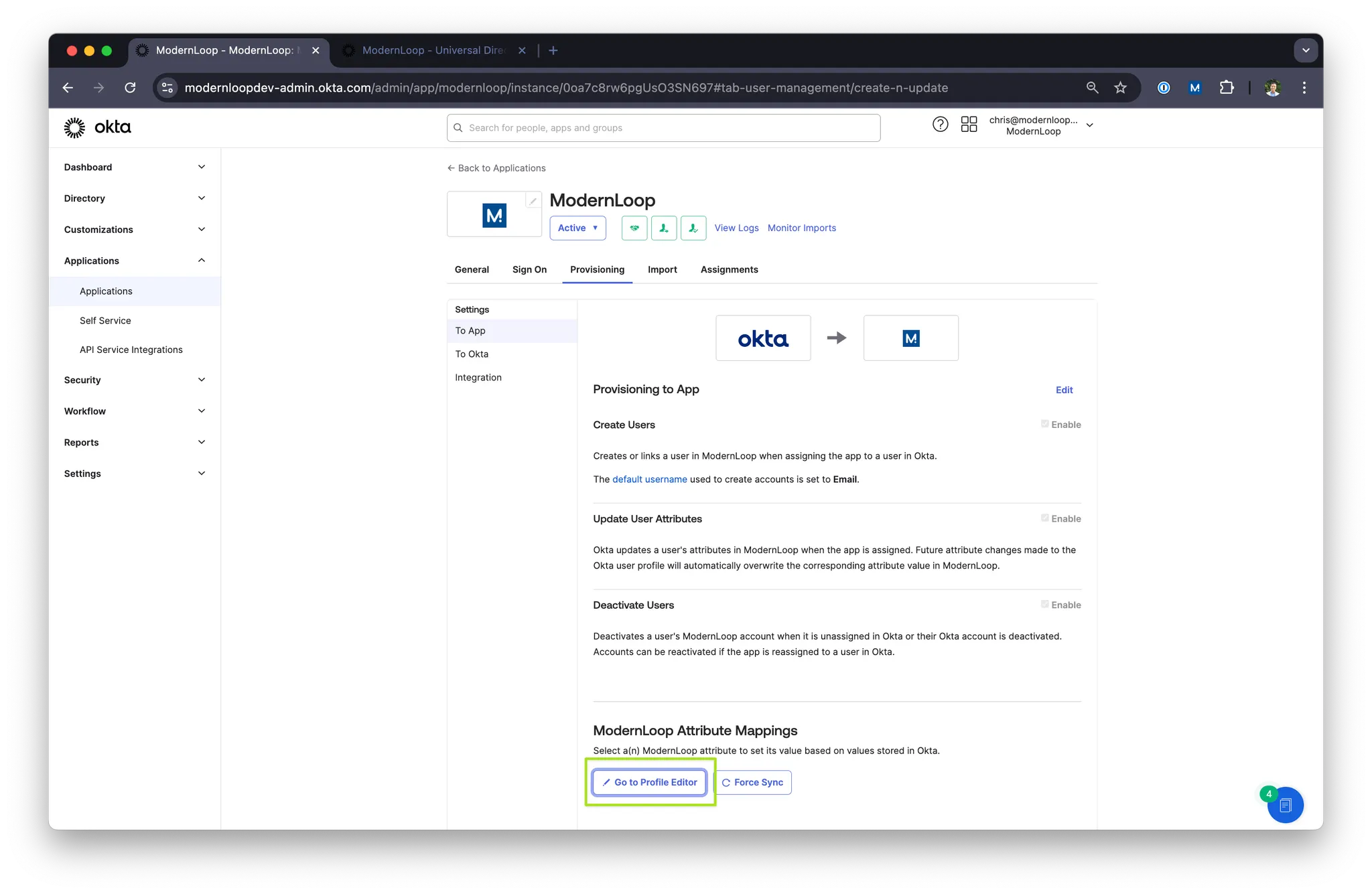Click the Force Sync button

click(752, 782)
